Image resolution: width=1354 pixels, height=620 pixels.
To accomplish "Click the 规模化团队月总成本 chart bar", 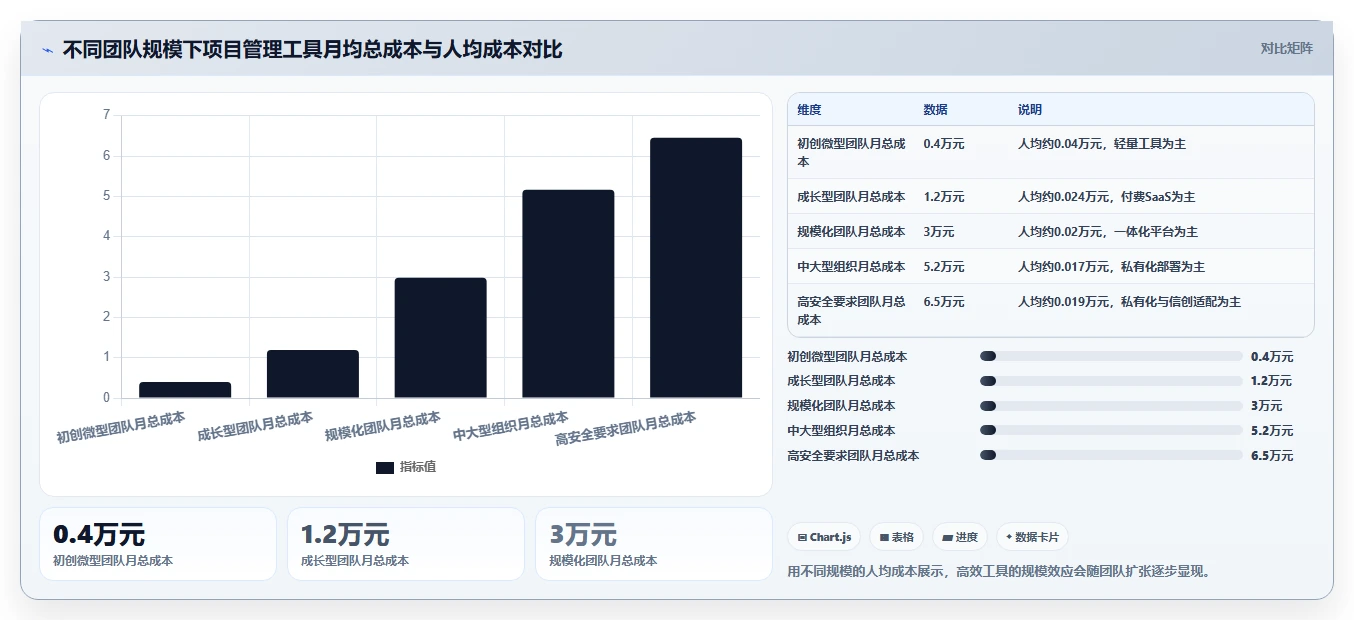I will (x=440, y=338).
